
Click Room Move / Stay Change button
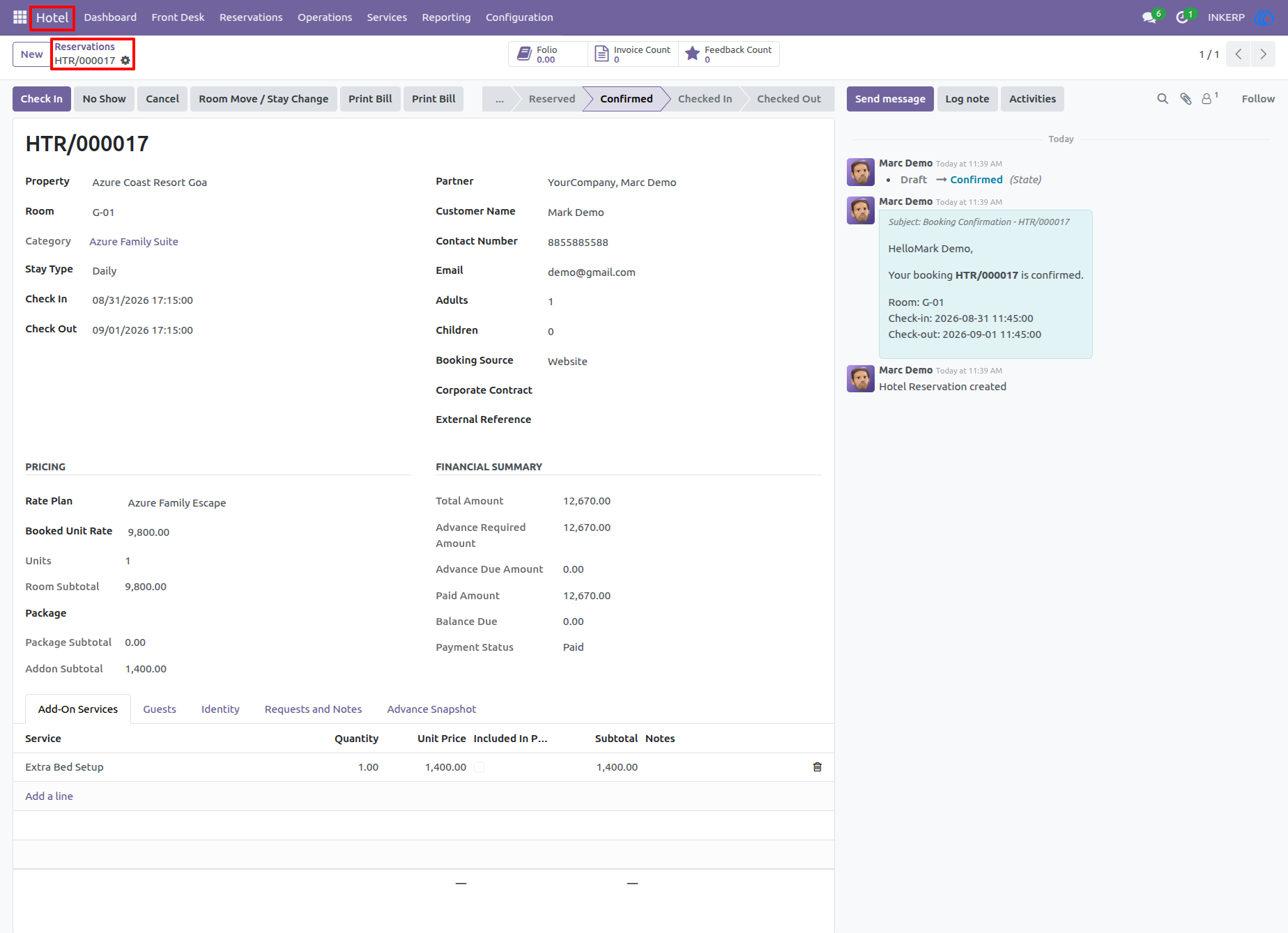[263, 99]
